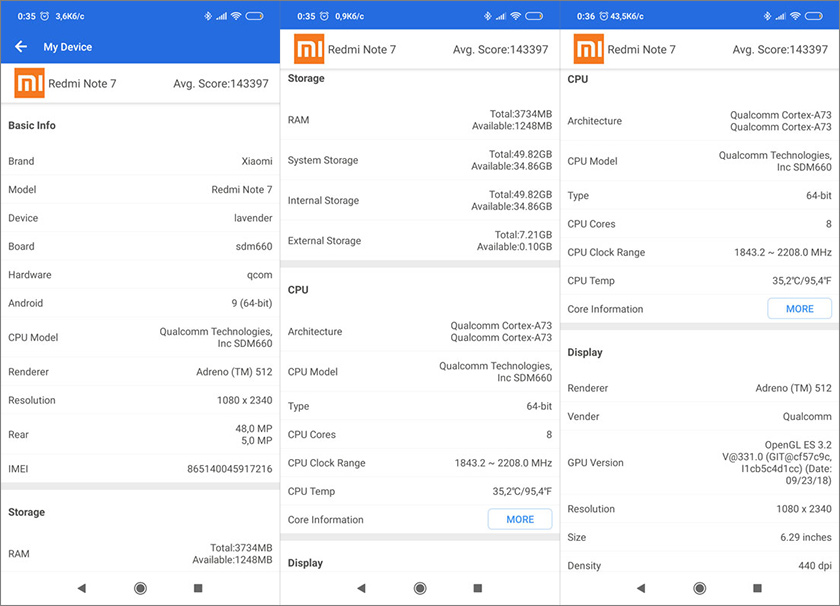Tap the External Storage row

click(x=420, y=241)
